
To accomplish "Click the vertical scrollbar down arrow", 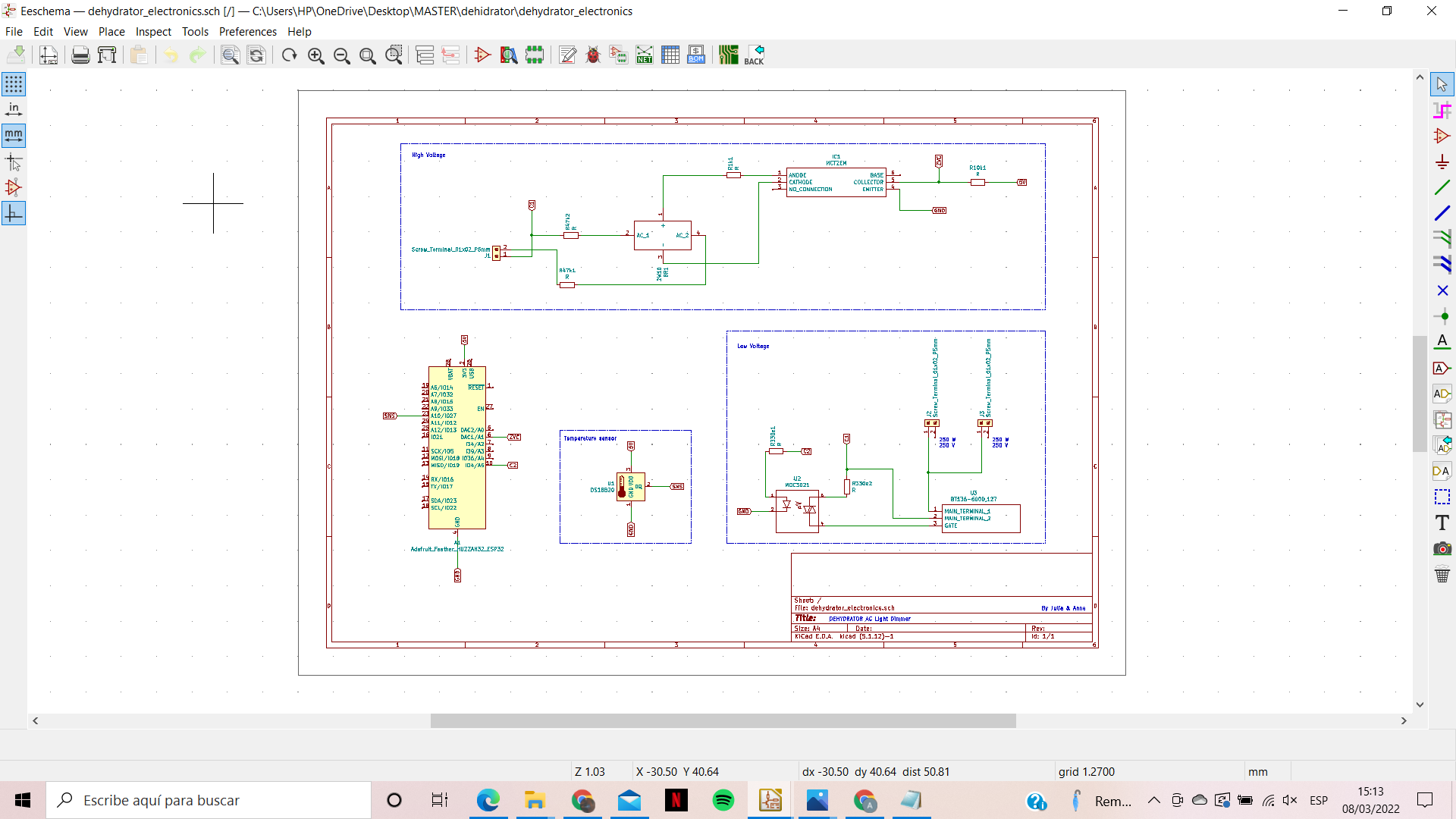I will tap(1420, 704).
